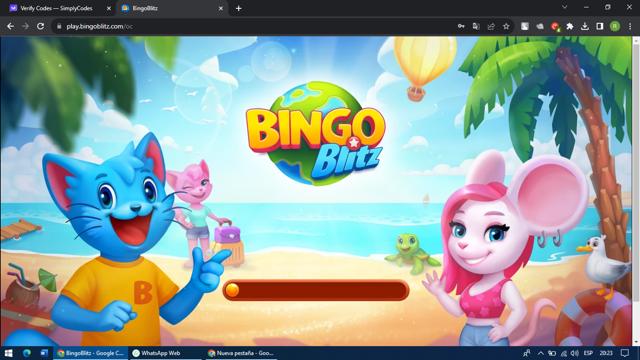The height and width of the screenshot is (360, 640).
Task: Share this page using the share icon
Action: tap(491, 26)
